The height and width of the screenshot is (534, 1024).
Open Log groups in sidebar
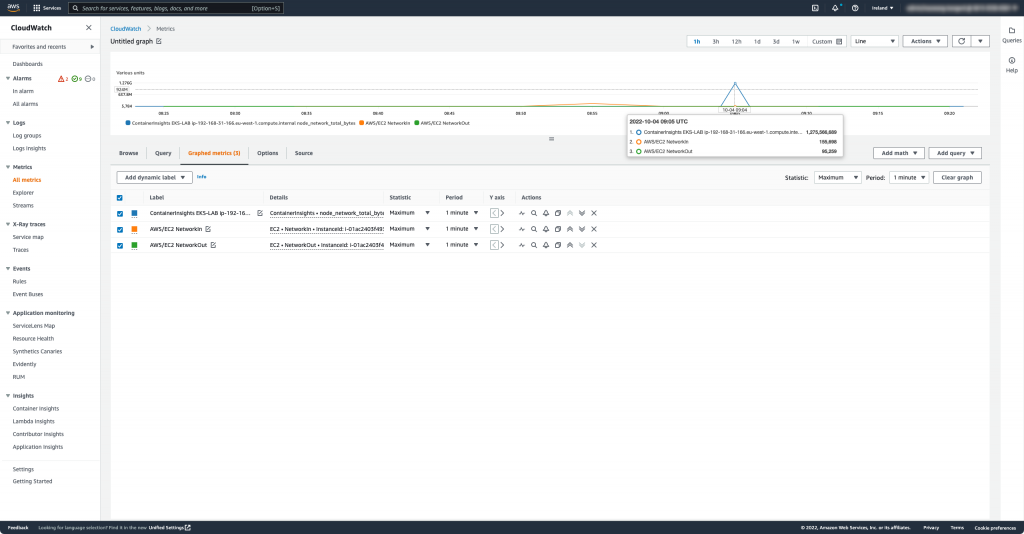pos(27,136)
